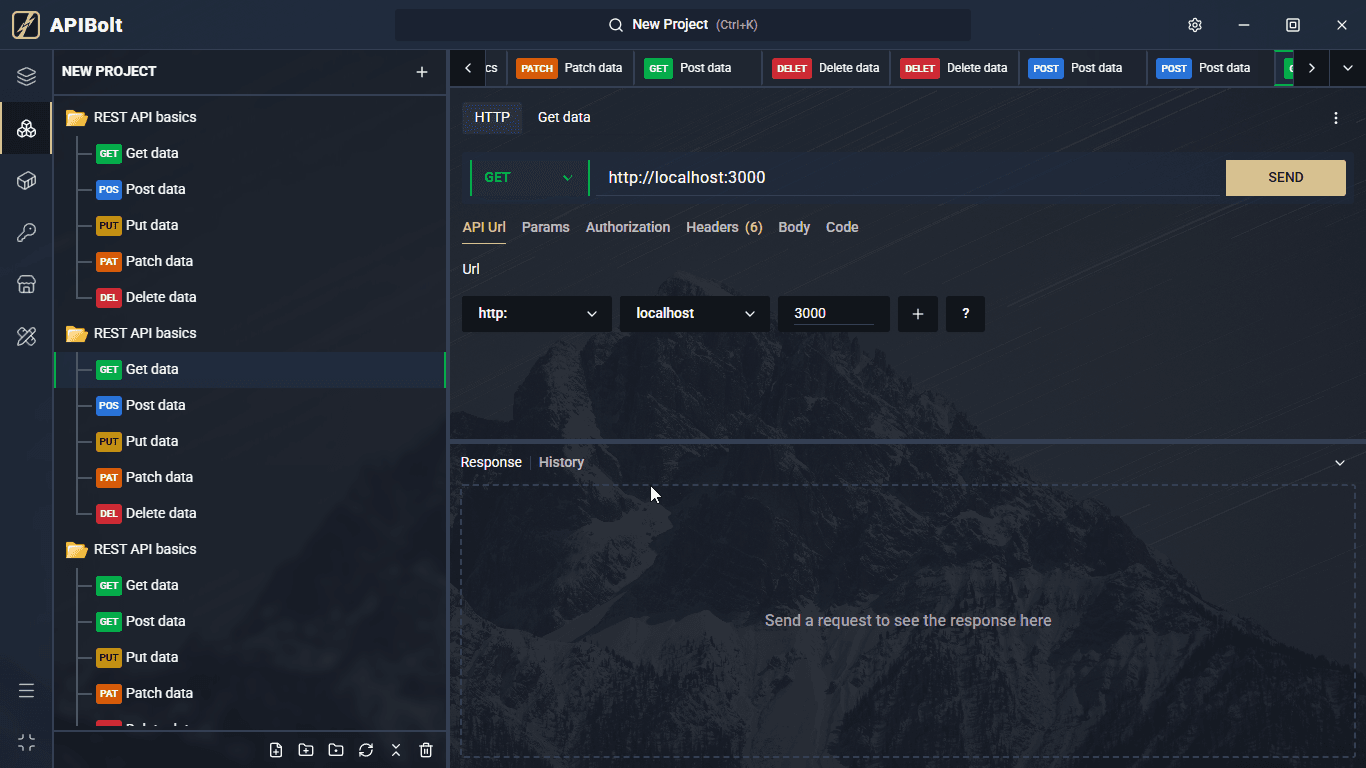Collapse all folders using the bottom toolbar icon
This screenshot has height=768, width=1366.
396,750
